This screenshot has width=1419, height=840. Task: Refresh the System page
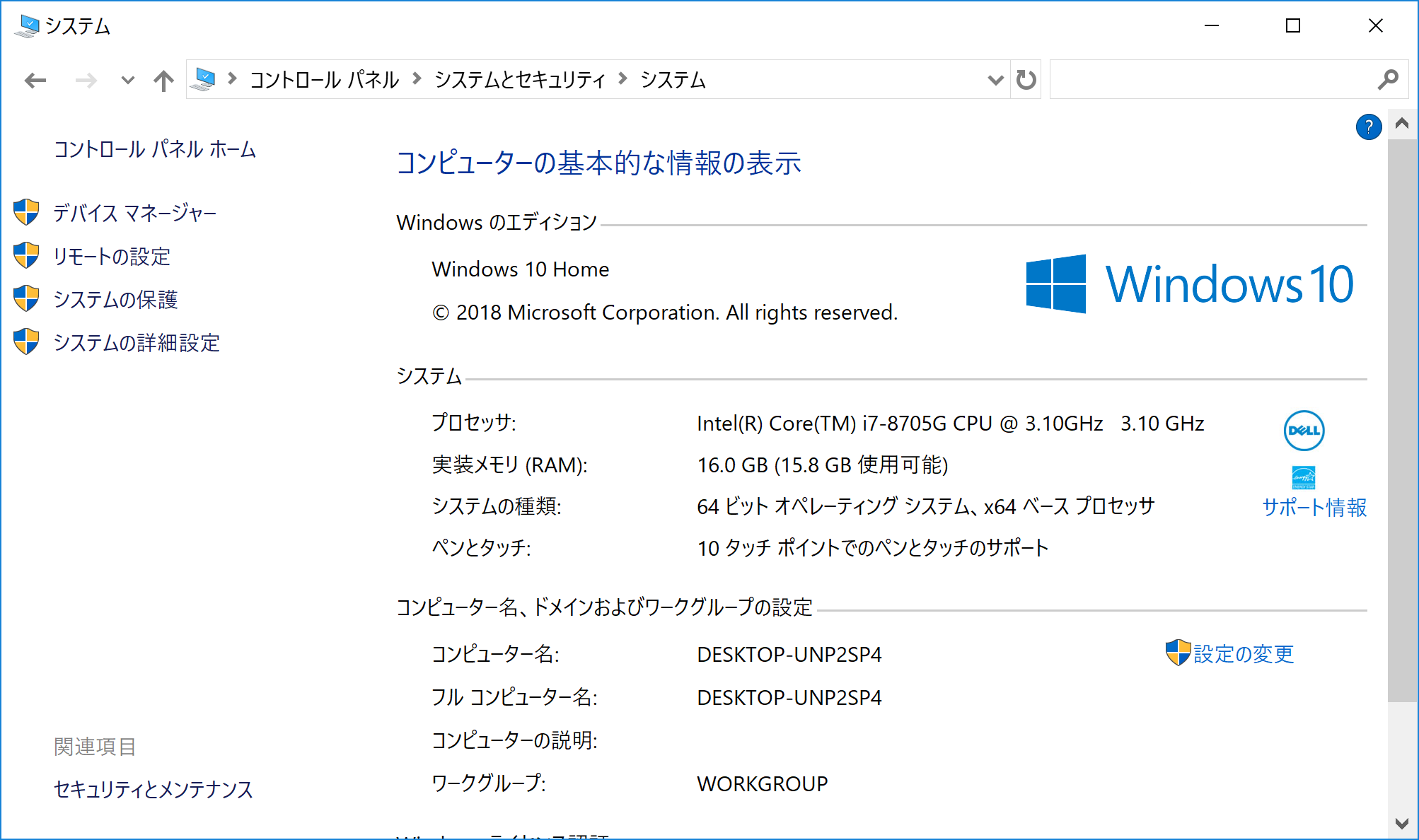coord(1026,80)
